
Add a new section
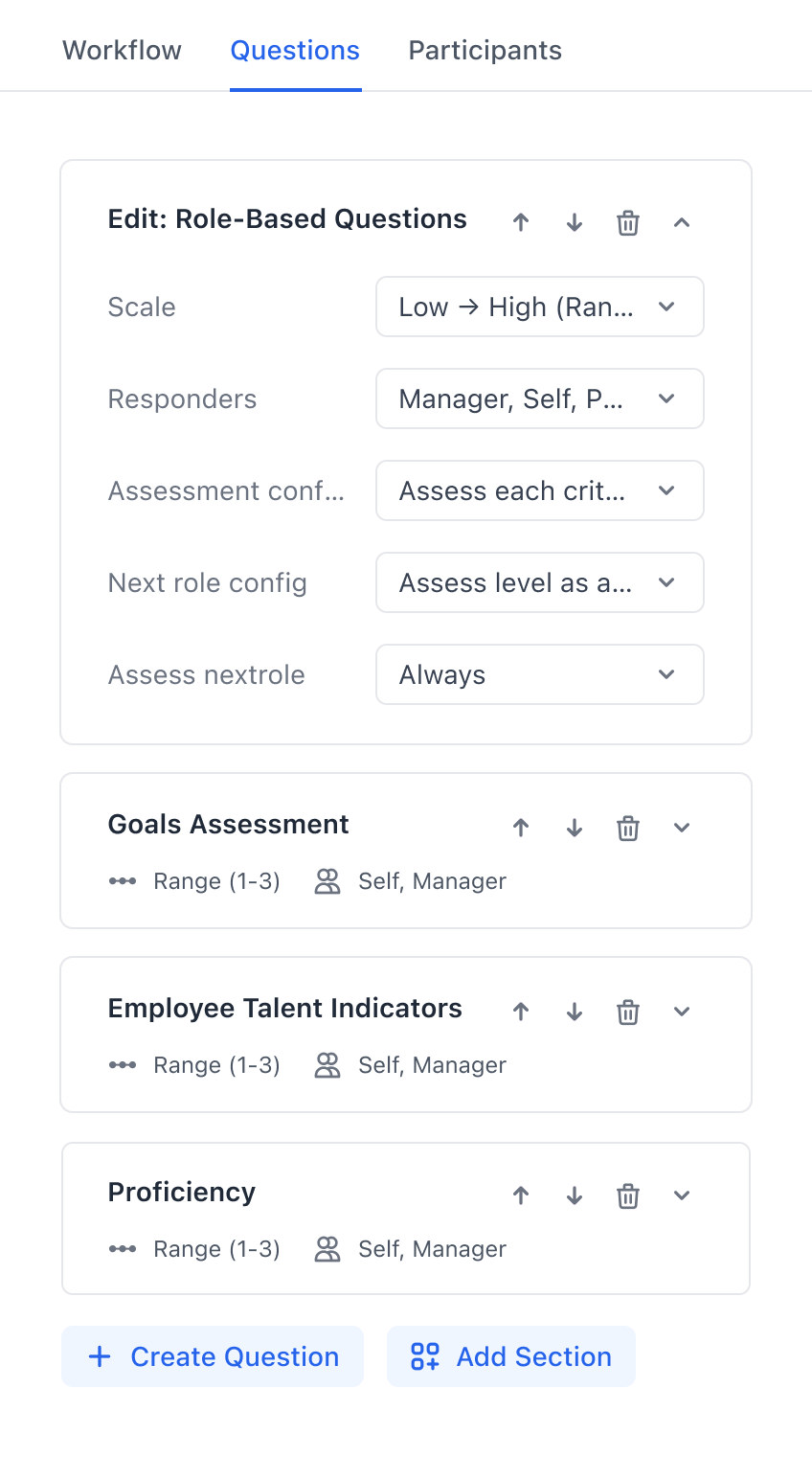click(x=510, y=1356)
